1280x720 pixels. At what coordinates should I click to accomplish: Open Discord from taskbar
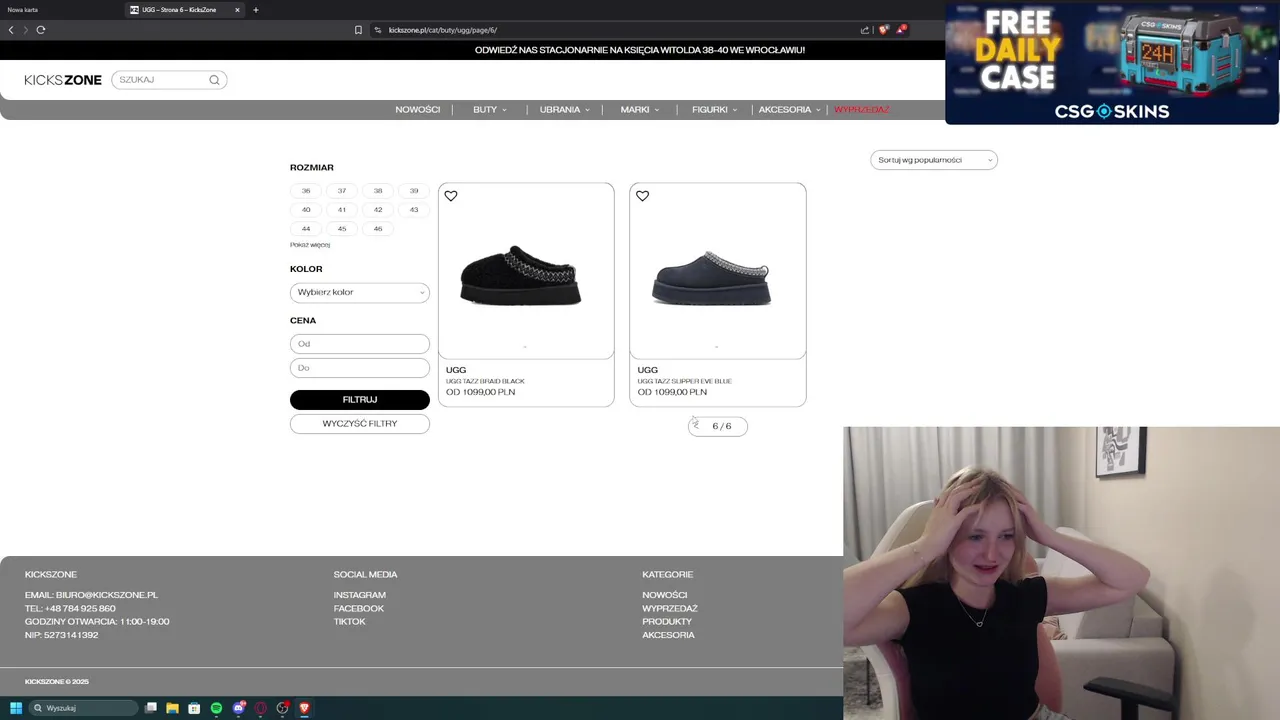tap(239, 708)
